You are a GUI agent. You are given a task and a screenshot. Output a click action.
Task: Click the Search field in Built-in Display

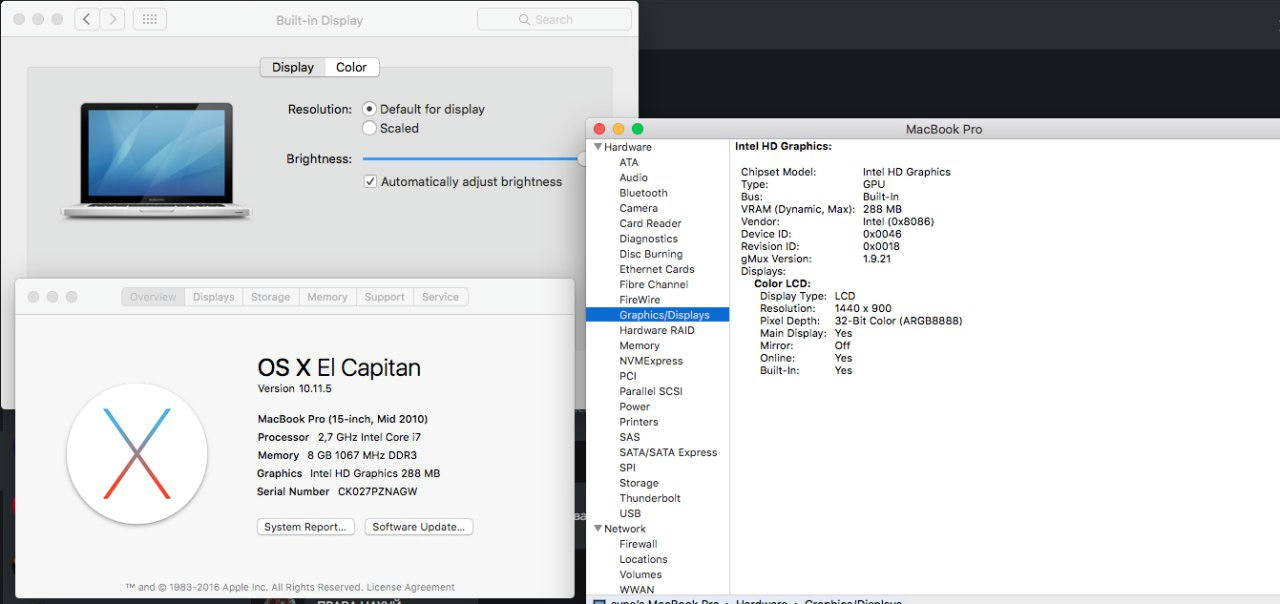[x=555, y=19]
